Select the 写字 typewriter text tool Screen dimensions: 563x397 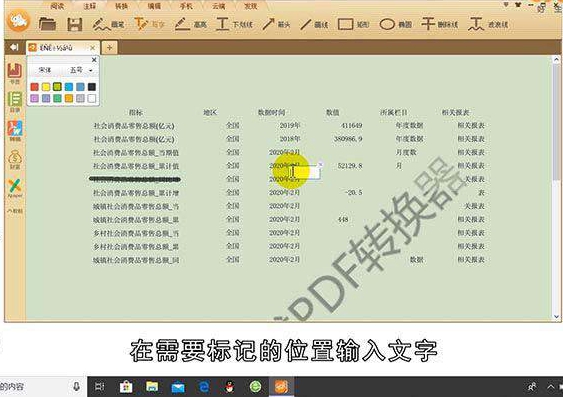pos(149,24)
